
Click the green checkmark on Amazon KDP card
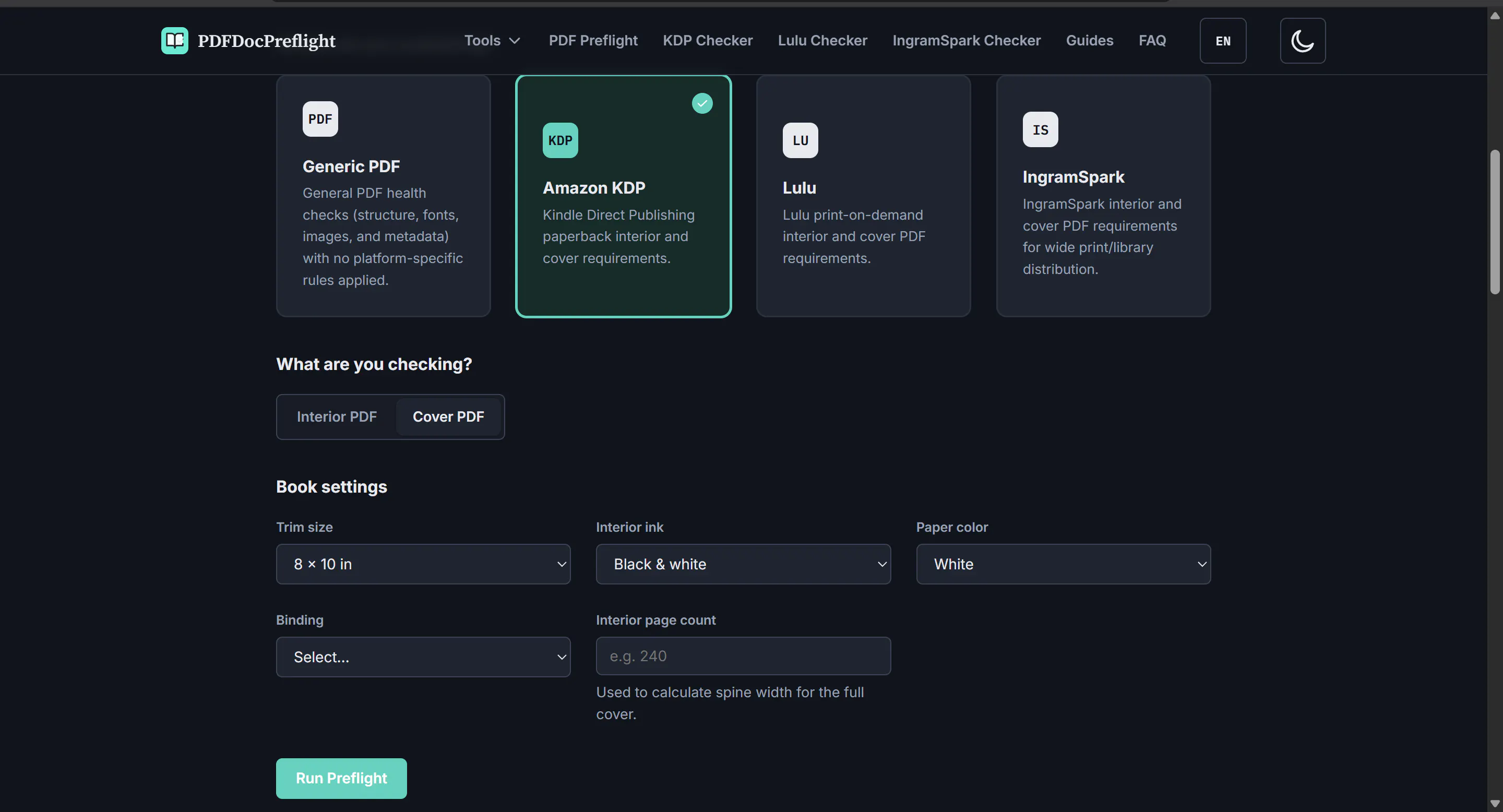tap(702, 103)
